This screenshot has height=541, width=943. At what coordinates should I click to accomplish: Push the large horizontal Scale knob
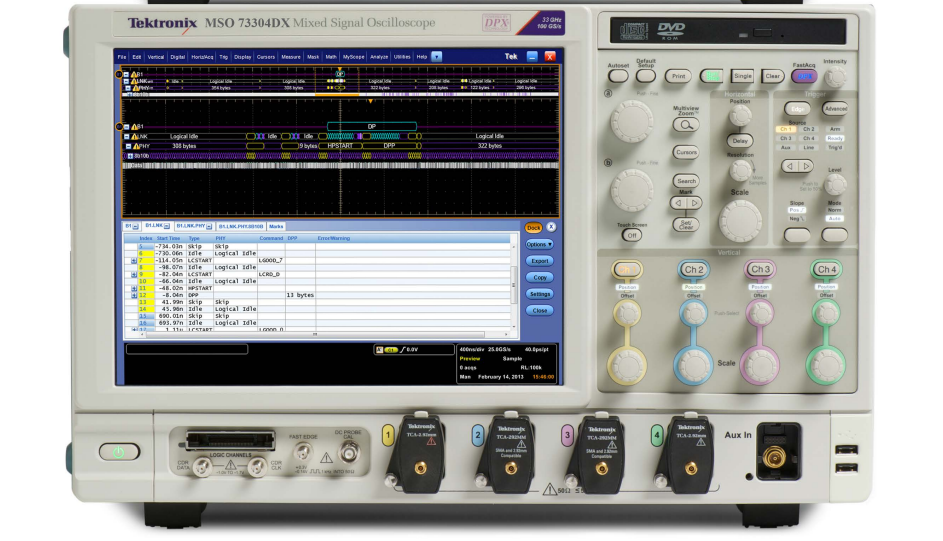click(740, 221)
